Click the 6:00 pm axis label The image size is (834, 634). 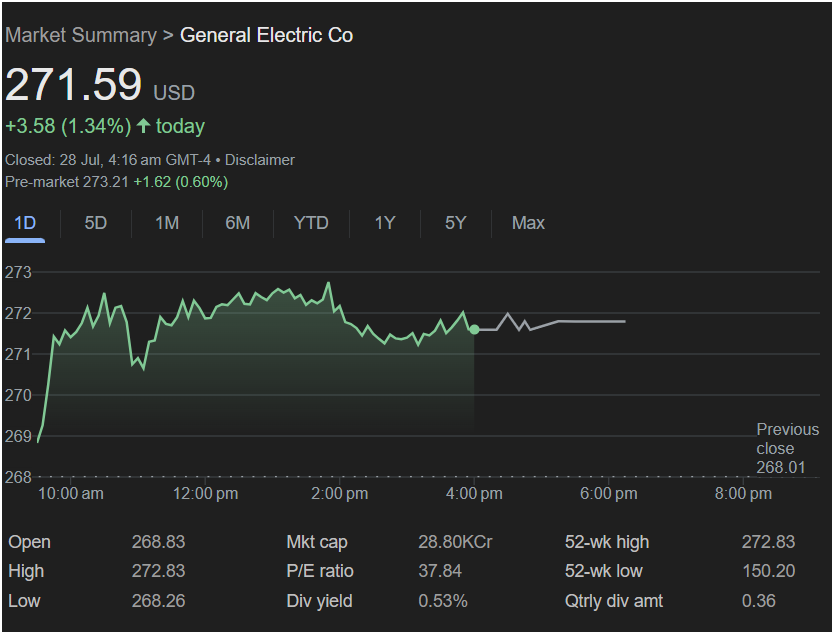[608, 494]
